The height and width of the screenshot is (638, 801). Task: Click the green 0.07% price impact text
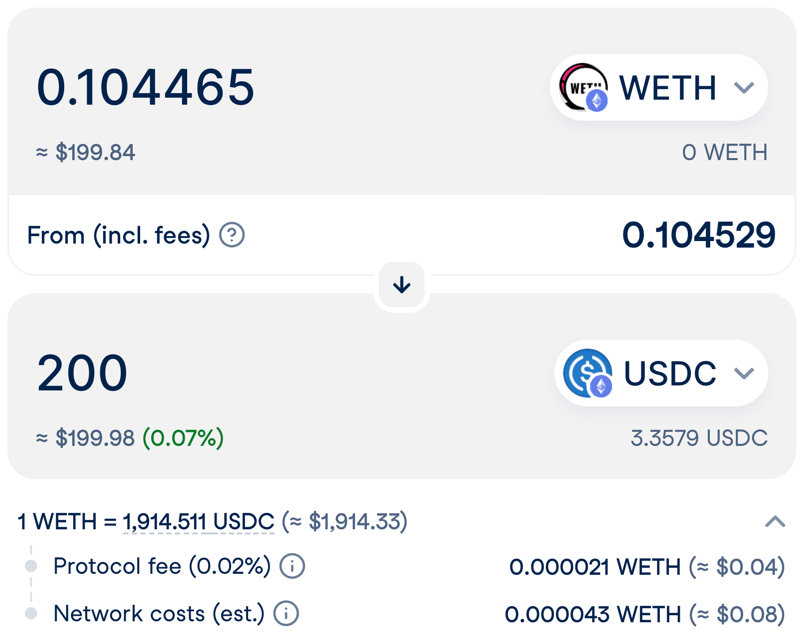point(183,438)
